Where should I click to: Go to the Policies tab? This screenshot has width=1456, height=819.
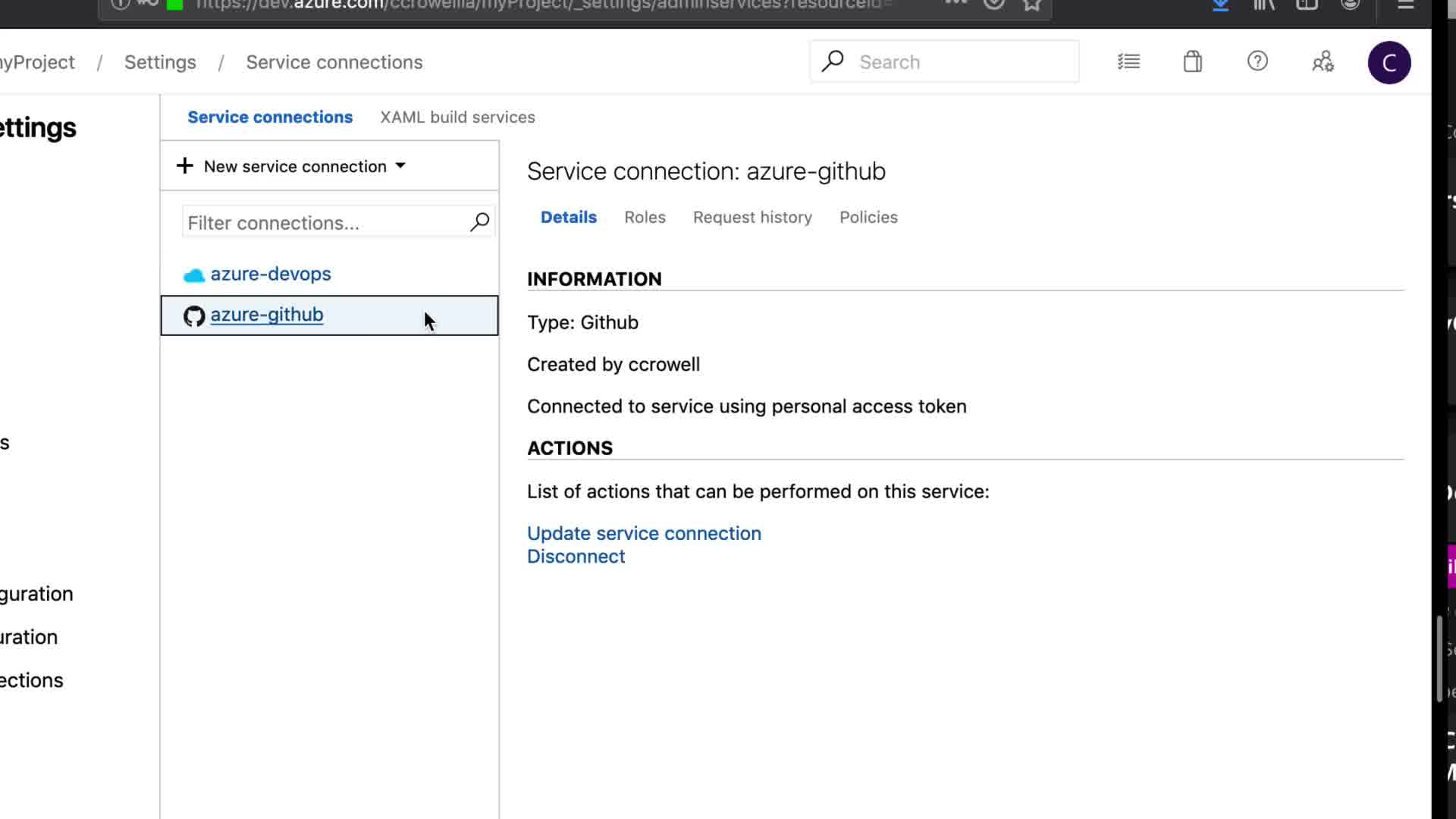point(868,218)
